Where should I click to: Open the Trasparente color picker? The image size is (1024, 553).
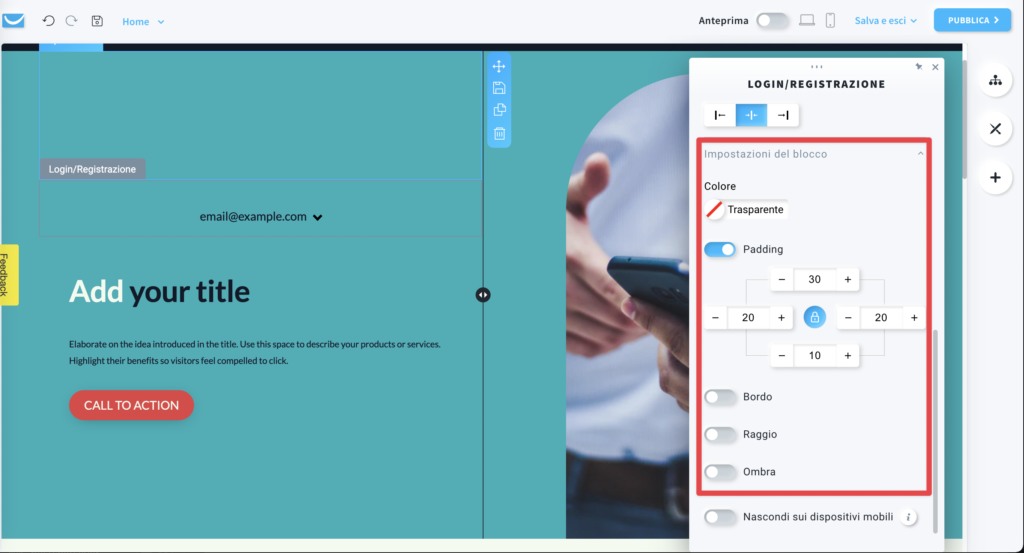pyautogui.click(x=745, y=210)
